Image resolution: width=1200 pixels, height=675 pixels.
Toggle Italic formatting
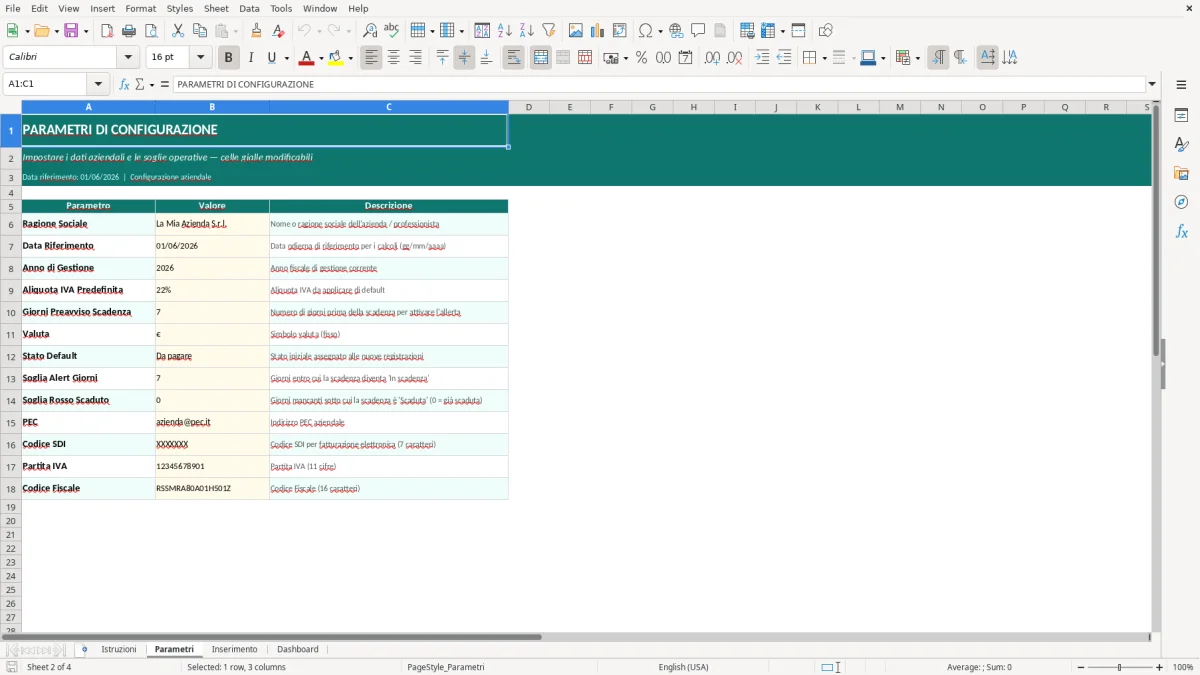(x=251, y=58)
